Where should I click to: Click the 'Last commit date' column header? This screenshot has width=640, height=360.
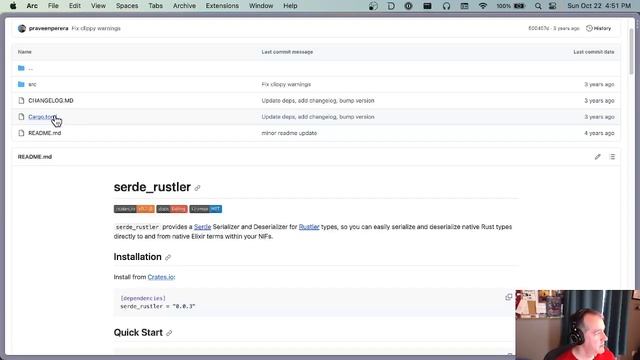[x=593, y=52]
